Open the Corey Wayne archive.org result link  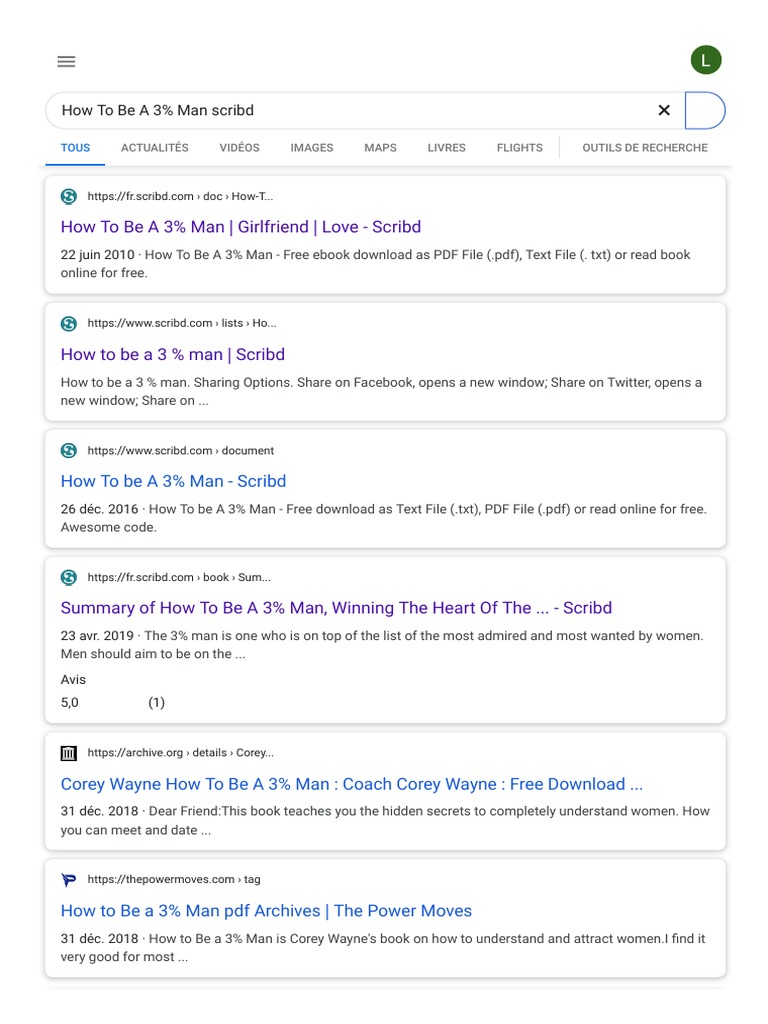click(x=352, y=784)
